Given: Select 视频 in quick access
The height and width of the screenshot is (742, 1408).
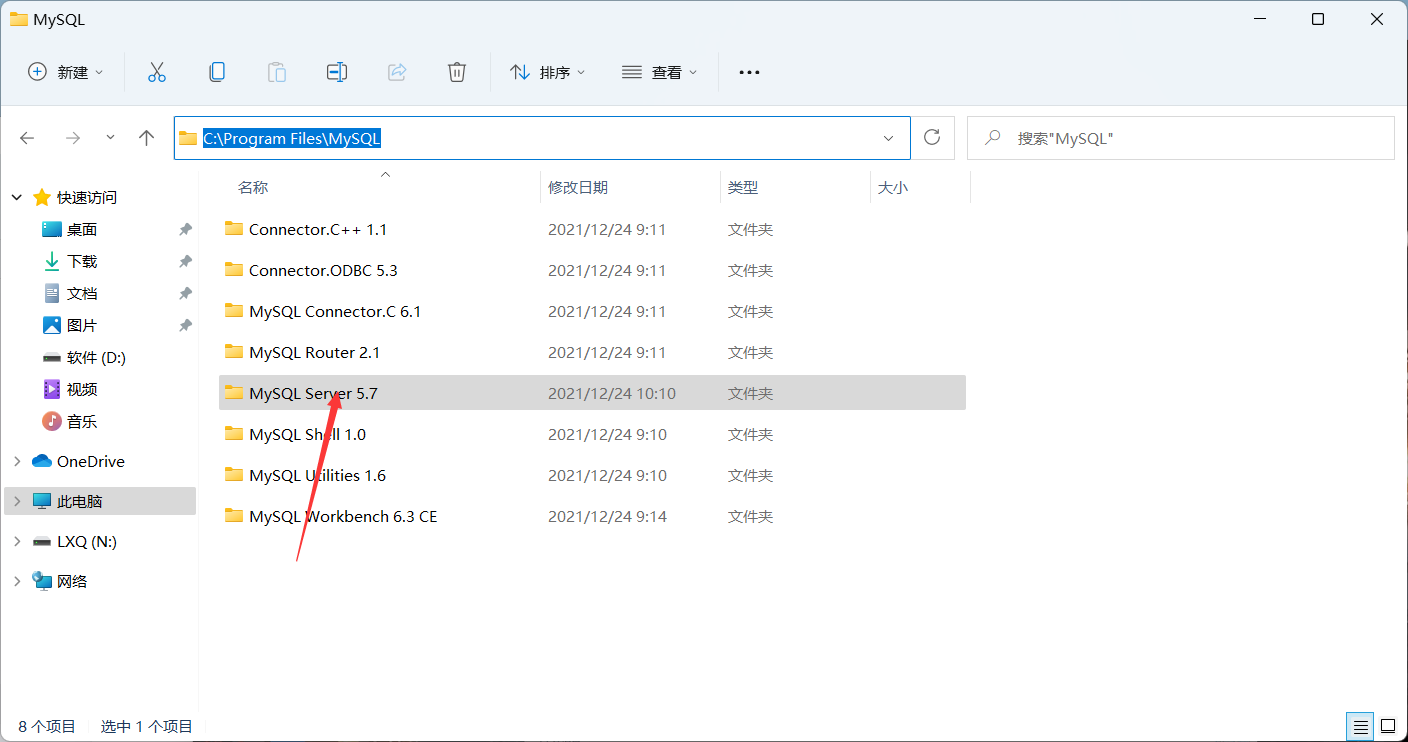Looking at the screenshot, I should coord(82,390).
